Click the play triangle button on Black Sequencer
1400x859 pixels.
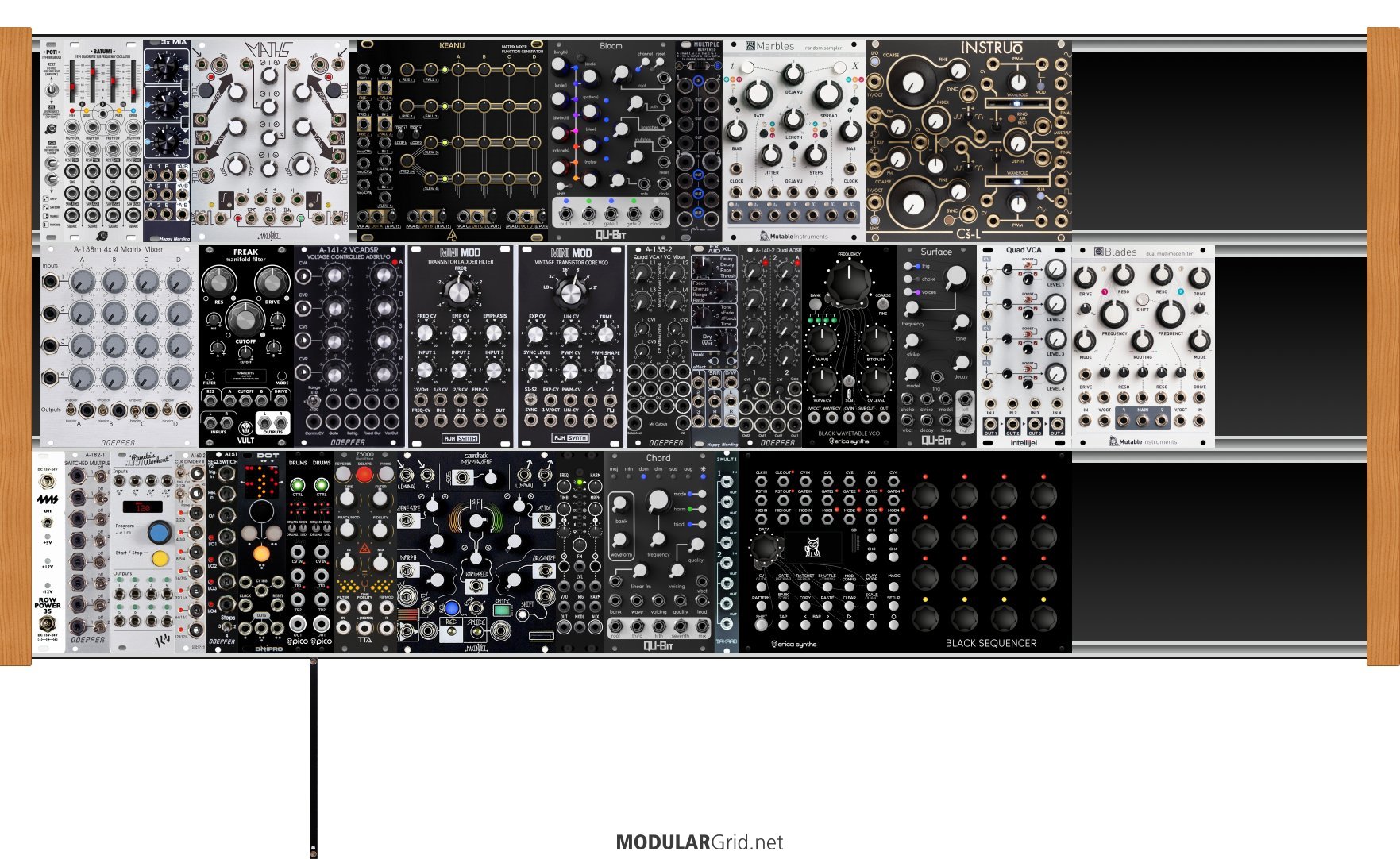(850, 626)
